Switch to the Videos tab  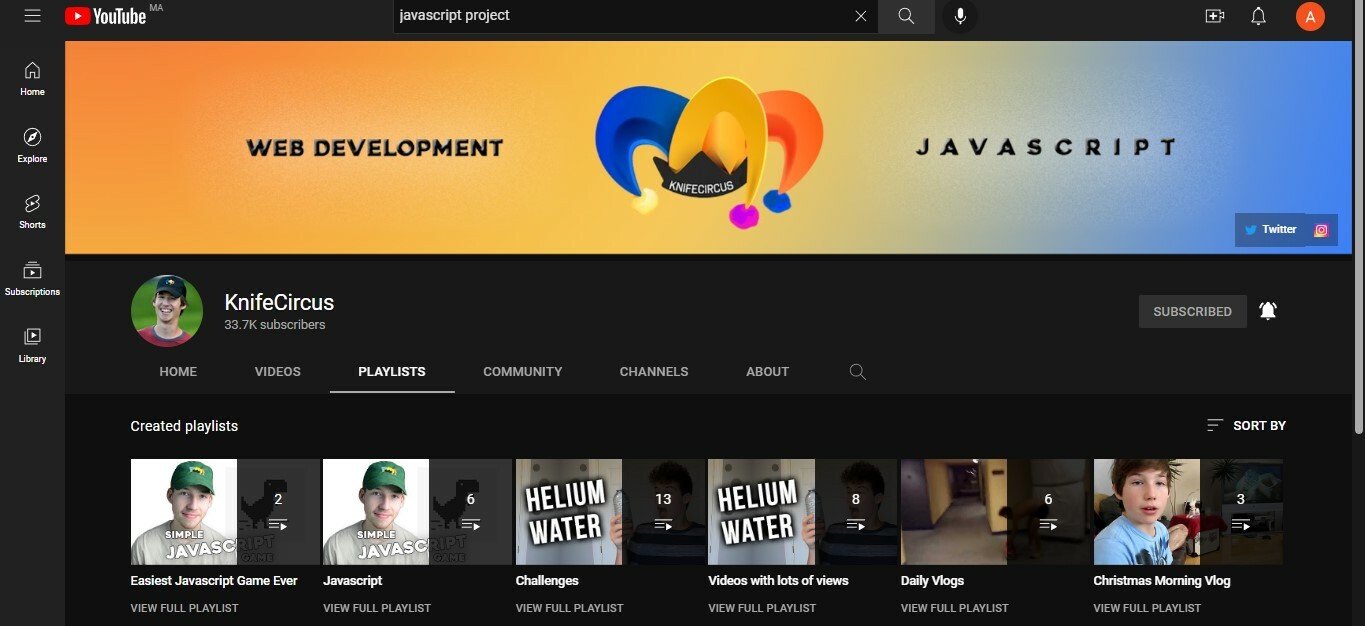(277, 372)
